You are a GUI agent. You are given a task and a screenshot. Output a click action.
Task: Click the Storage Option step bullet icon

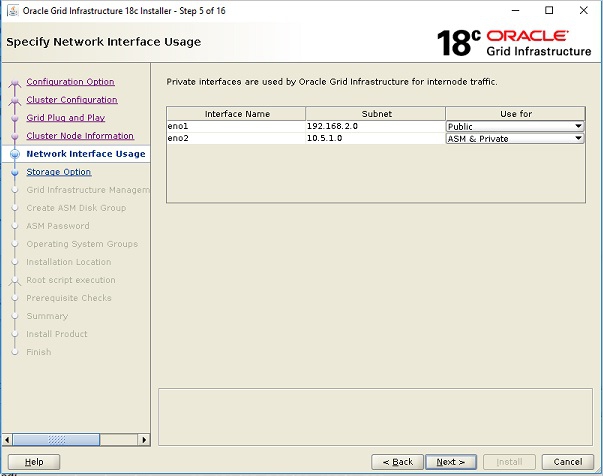tap(15, 172)
